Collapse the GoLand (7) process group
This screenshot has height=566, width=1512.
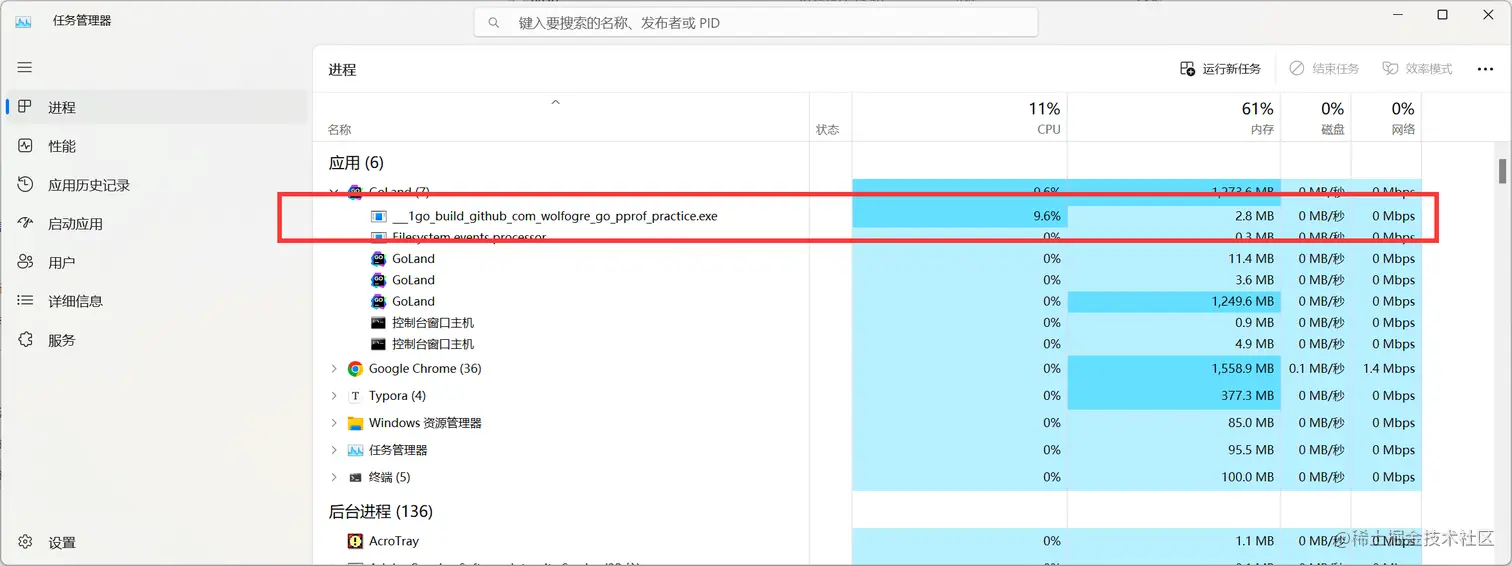[334, 191]
